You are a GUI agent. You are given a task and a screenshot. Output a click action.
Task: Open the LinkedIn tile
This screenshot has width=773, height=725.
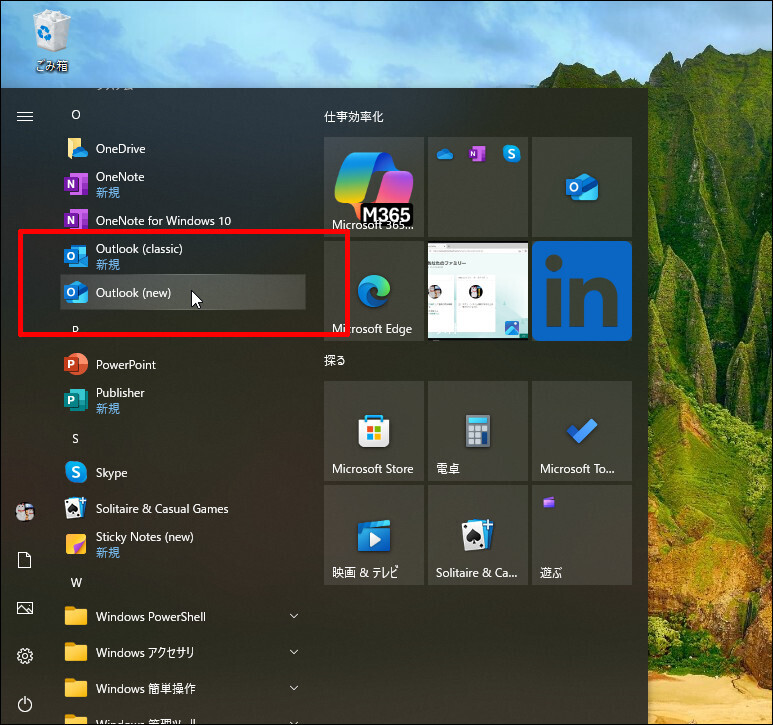coord(582,291)
